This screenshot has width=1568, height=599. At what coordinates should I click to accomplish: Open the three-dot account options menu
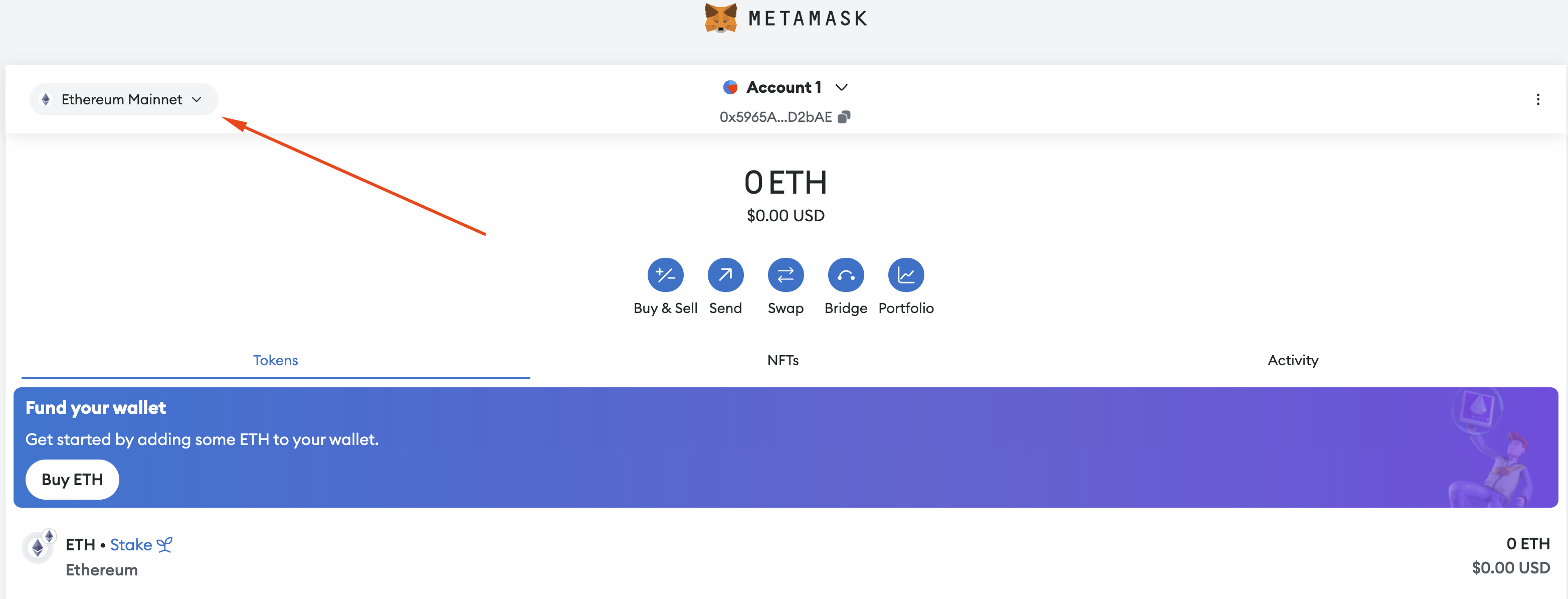pos(1537,99)
